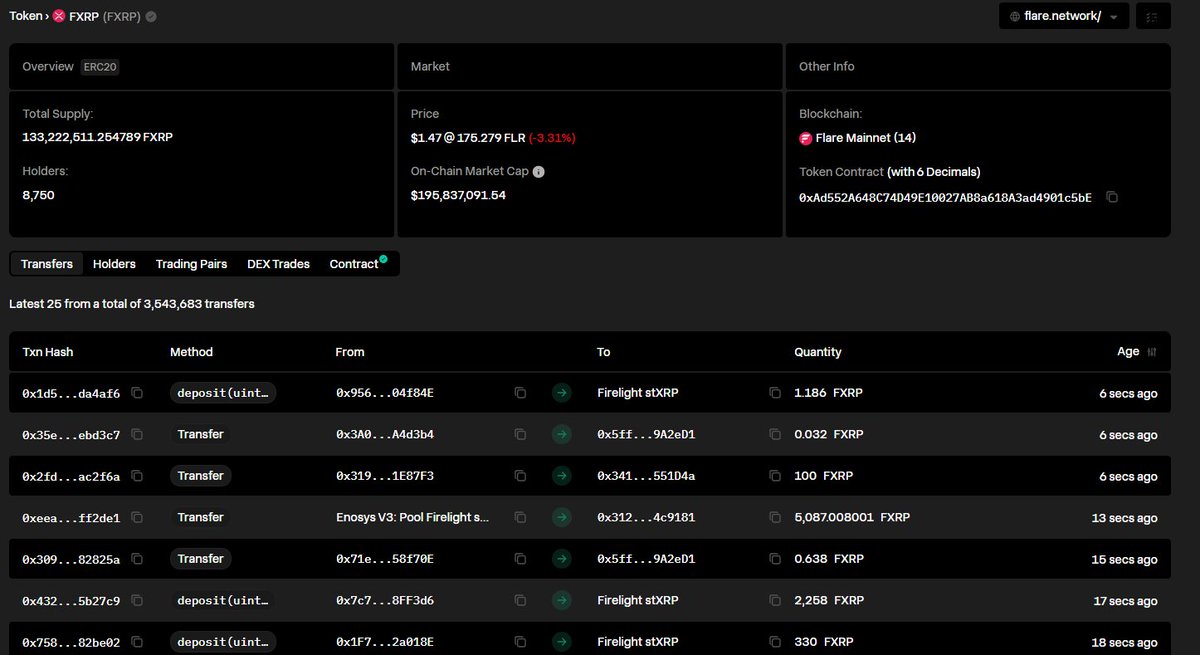Viewport: 1200px width, 655px height.
Task: Copy txn hash 0x2fd...ac2f6a
Action: (137, 476)
